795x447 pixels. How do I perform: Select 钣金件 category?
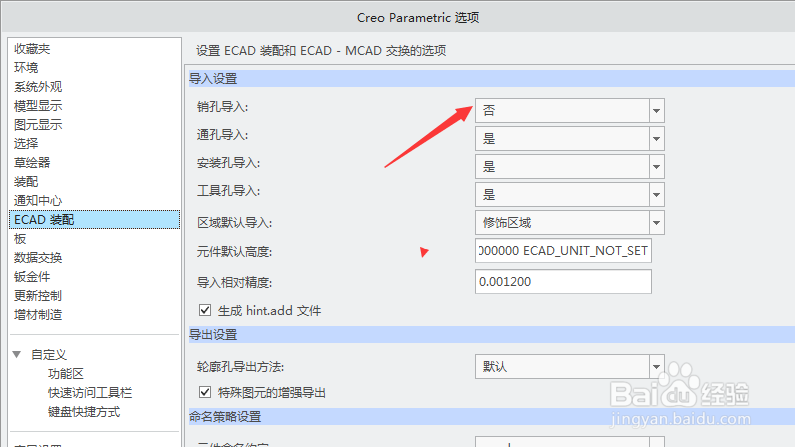coord(32,277)
